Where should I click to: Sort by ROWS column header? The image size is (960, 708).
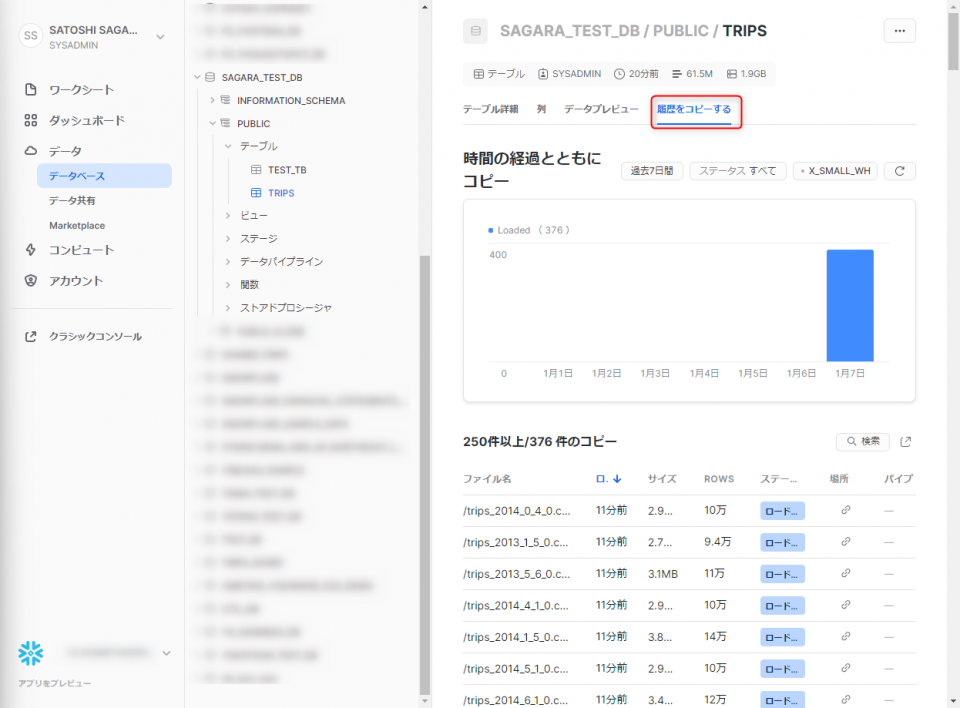[719, 479]
